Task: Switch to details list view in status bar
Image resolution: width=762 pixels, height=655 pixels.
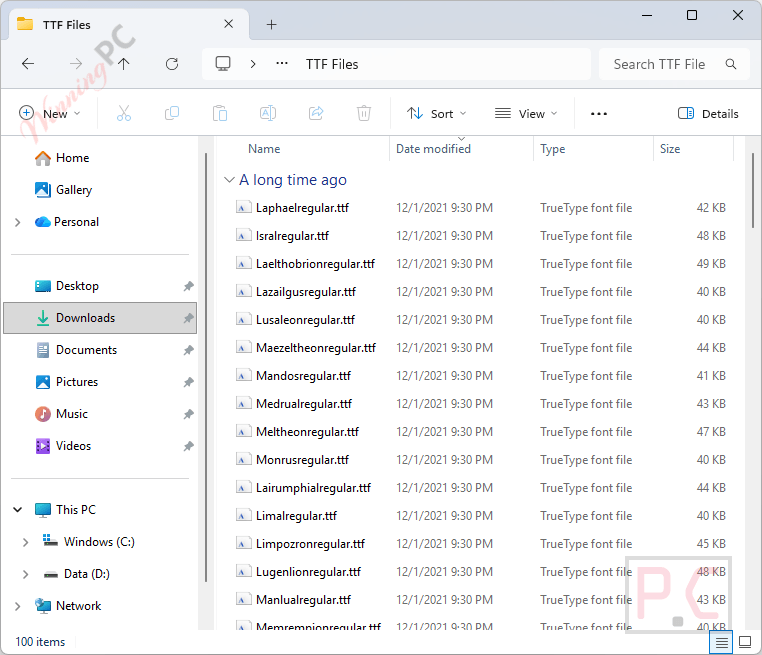Action: tap(722, 642)
